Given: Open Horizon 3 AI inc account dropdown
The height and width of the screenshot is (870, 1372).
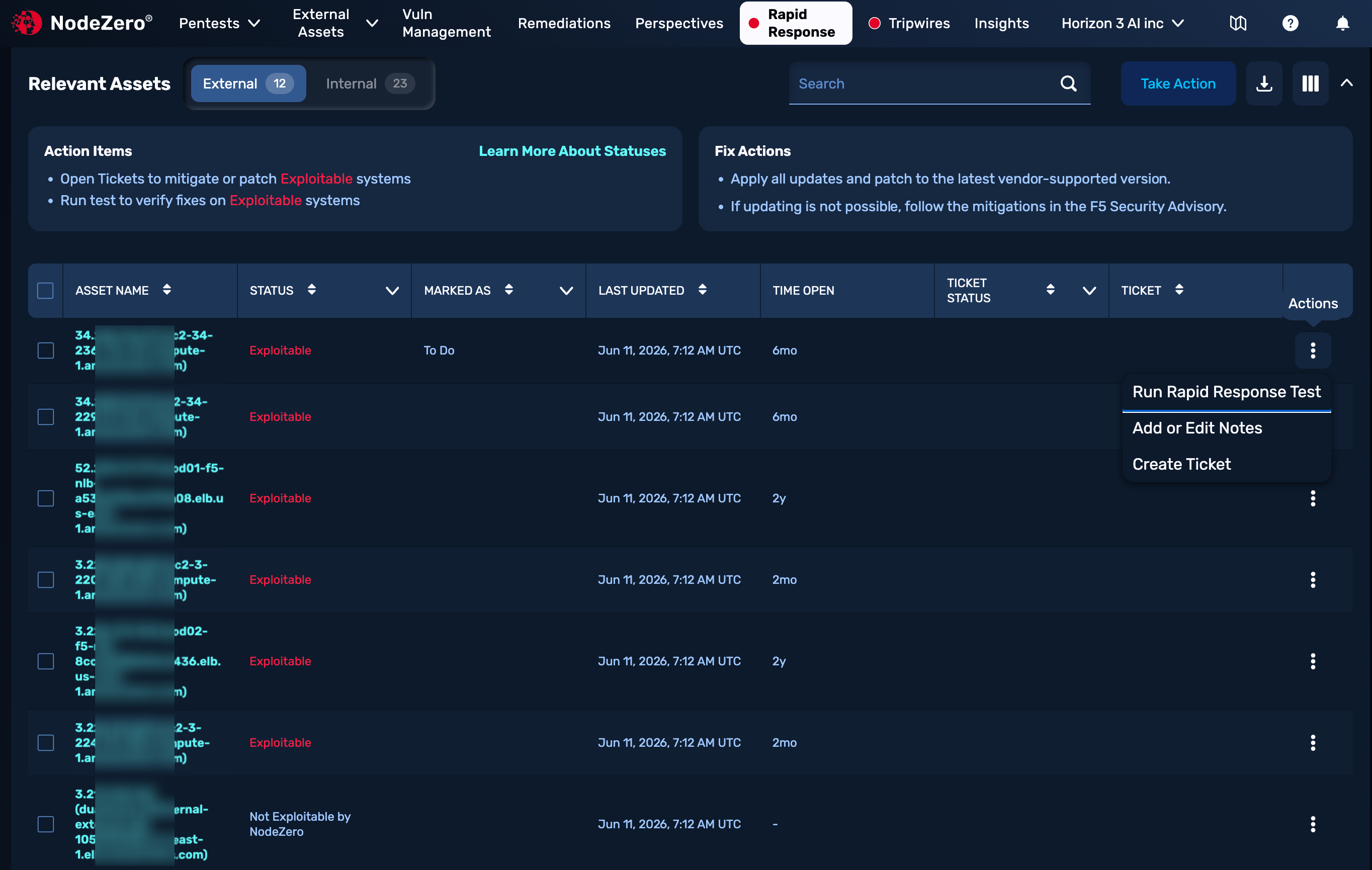Looking at the screenshot, I should (1123, 23).
